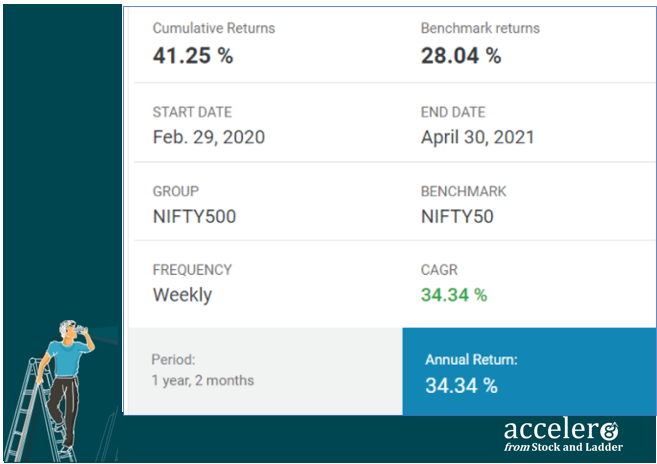Viewport: 657px width, 464px height.
Task: Click the grey Period panel
Action: [x=265, y=371]
